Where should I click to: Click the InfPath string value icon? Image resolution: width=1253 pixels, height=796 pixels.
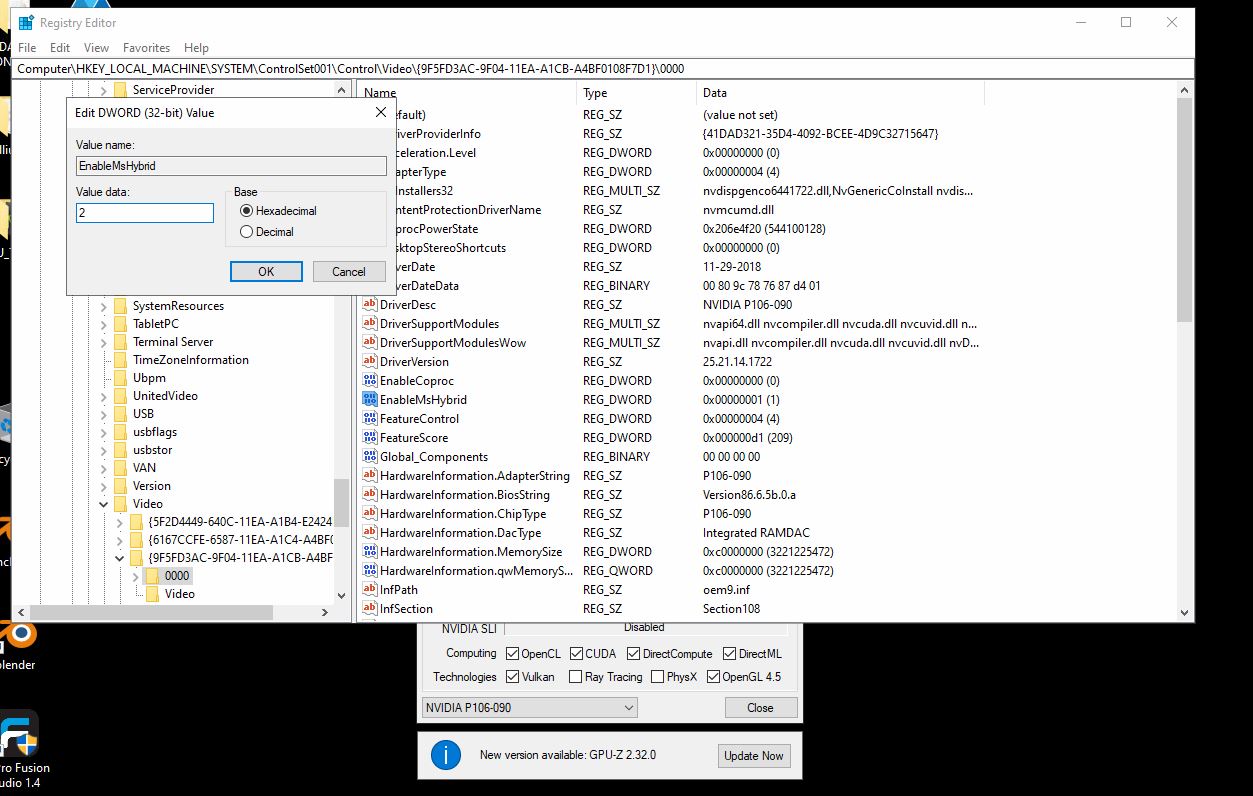click(370, 590)
